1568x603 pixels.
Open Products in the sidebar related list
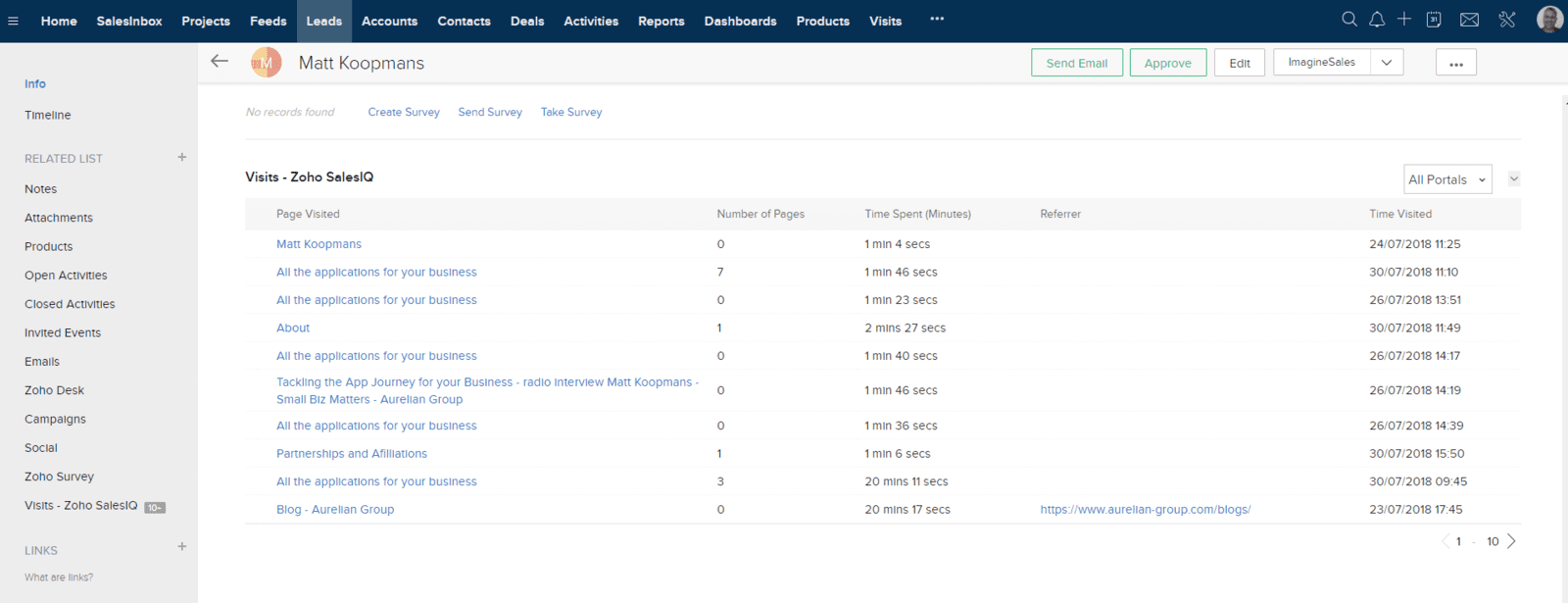(x=49, y=247)
